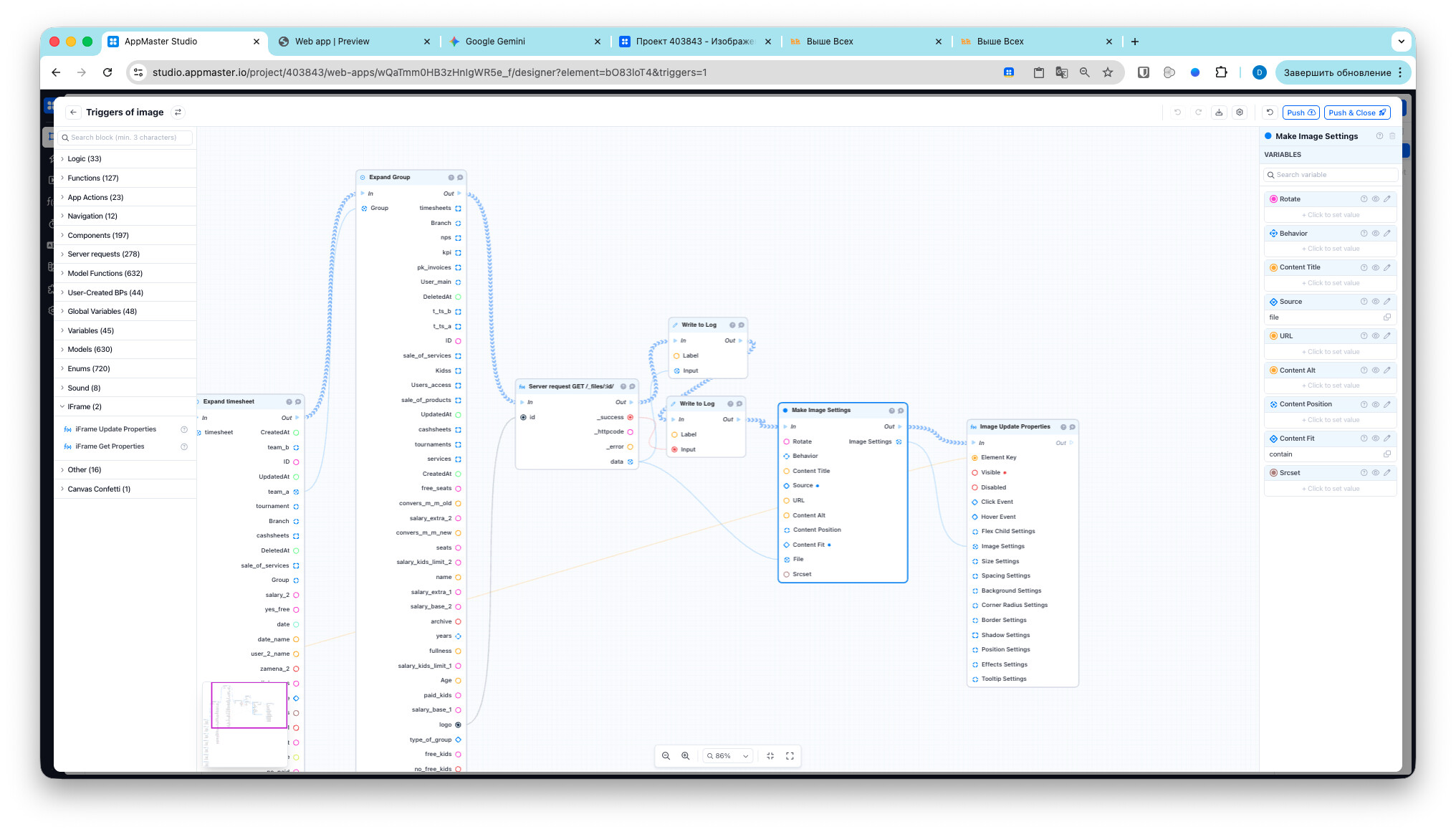
Task: Click back arrow beside Triggers of image
Action: [73, 113]
